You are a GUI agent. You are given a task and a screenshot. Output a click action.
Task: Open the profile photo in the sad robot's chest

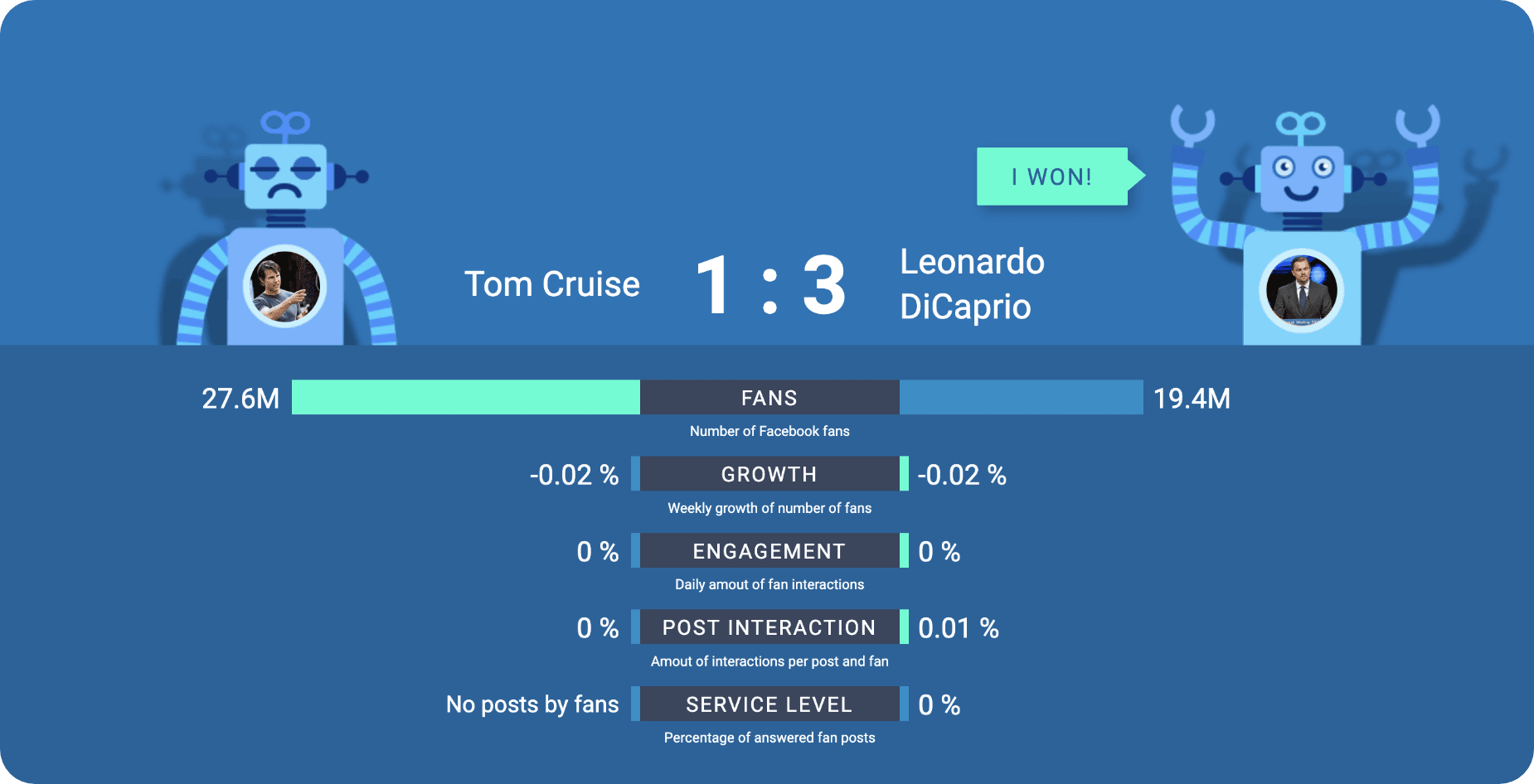285,287
